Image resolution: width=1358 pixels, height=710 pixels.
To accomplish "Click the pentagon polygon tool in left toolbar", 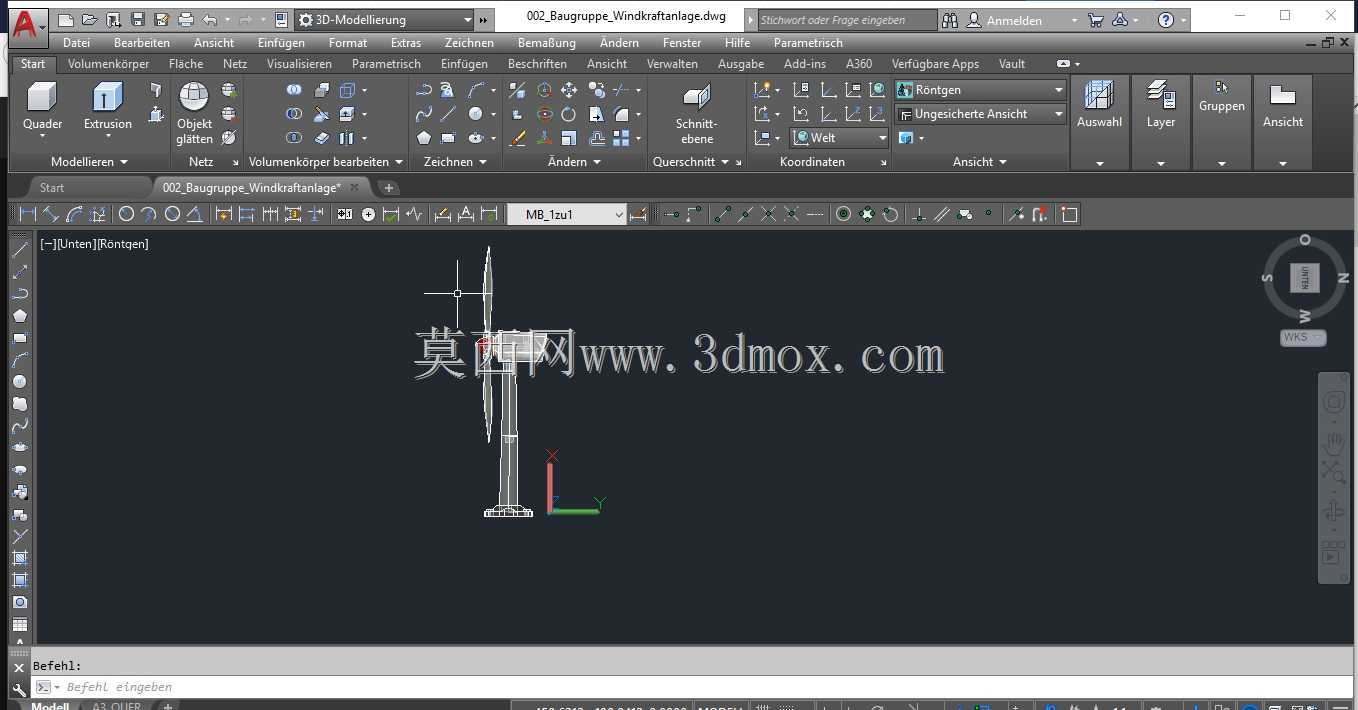I will pyautogui.click(x=19, y=316).
